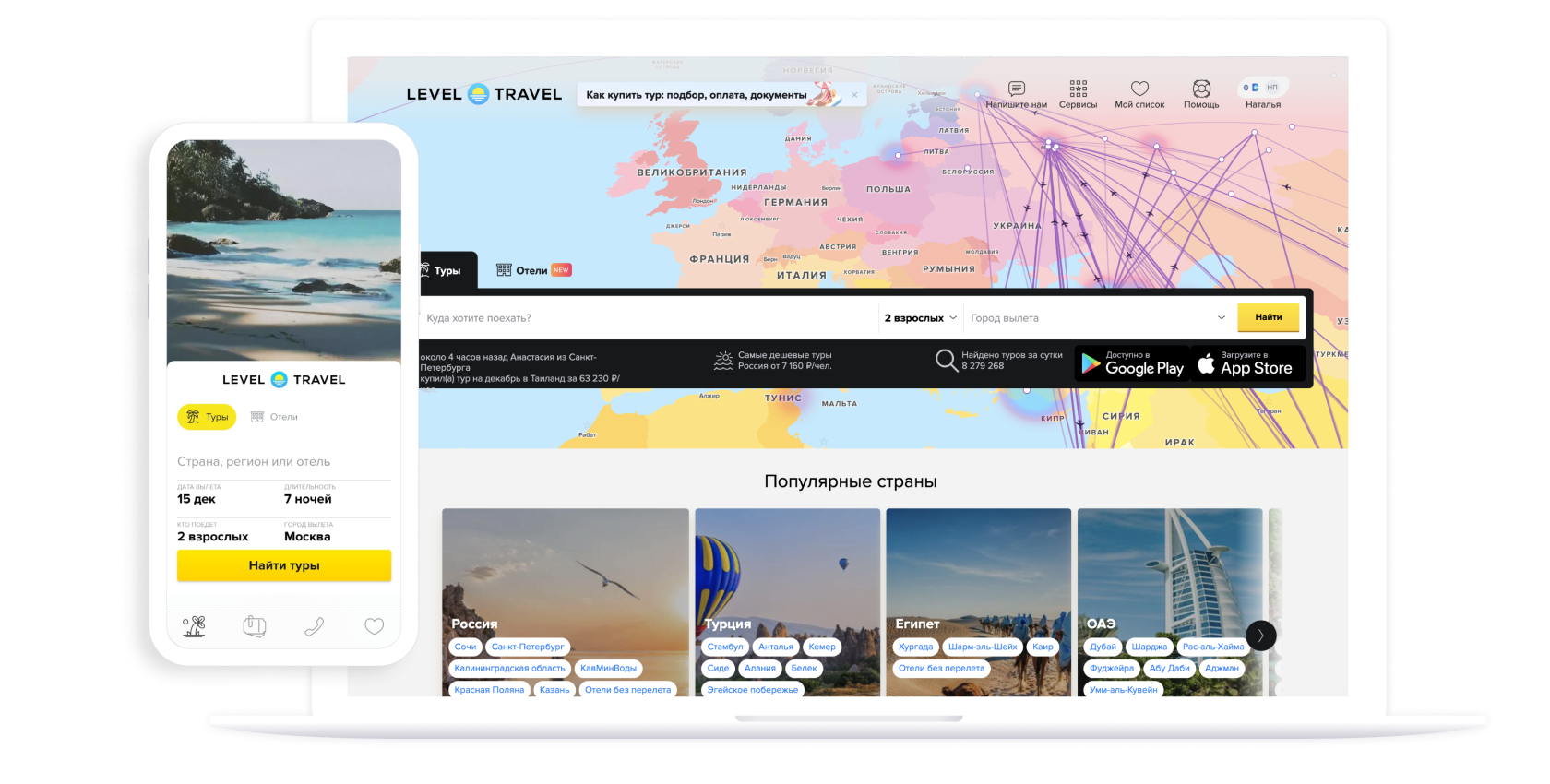Screen dimensions: 1550x784
Task: Open Мой список heart icon
Action: tap(1139, 89)
